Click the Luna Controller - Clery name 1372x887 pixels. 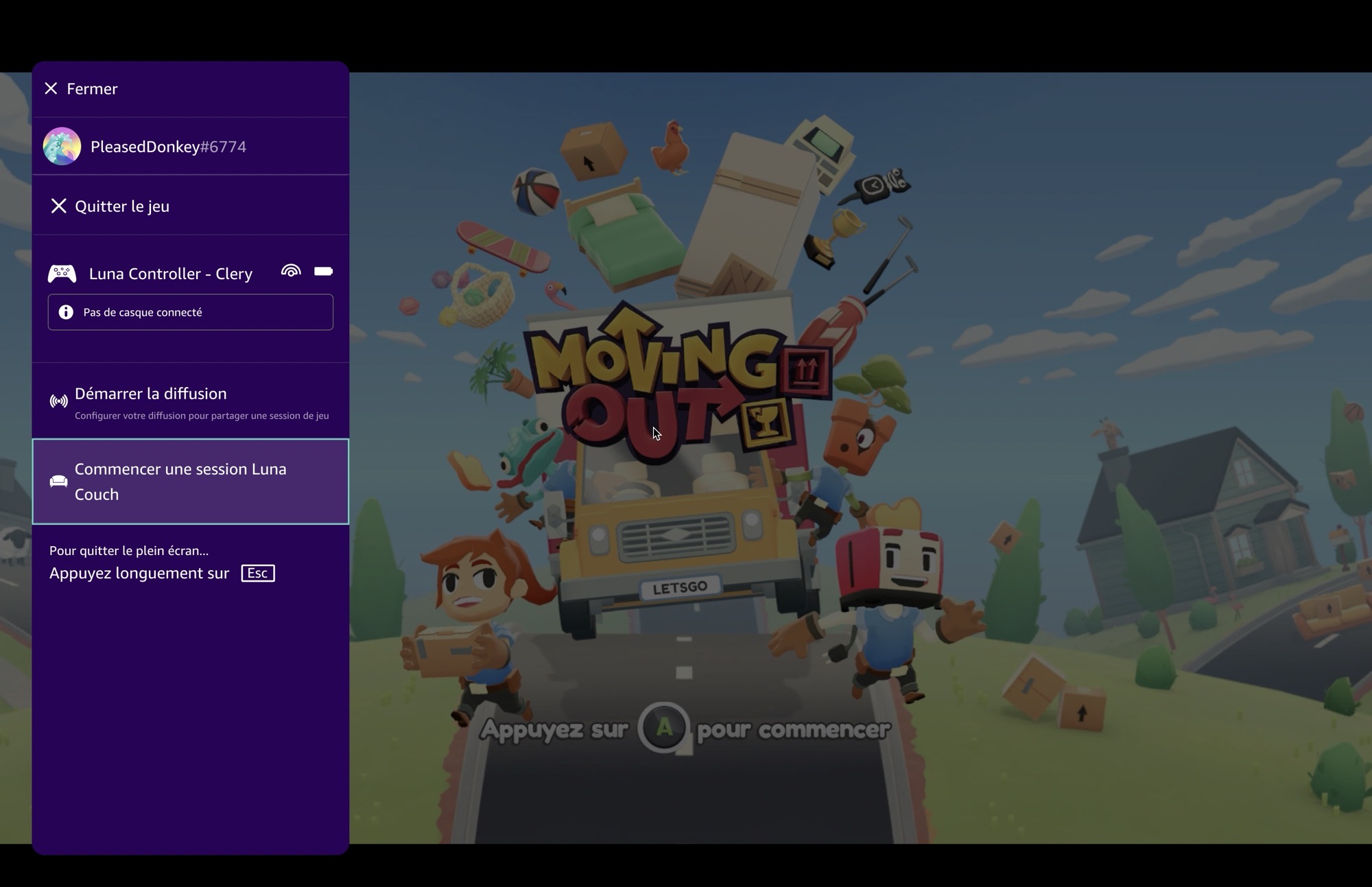(x=170, y=273)
